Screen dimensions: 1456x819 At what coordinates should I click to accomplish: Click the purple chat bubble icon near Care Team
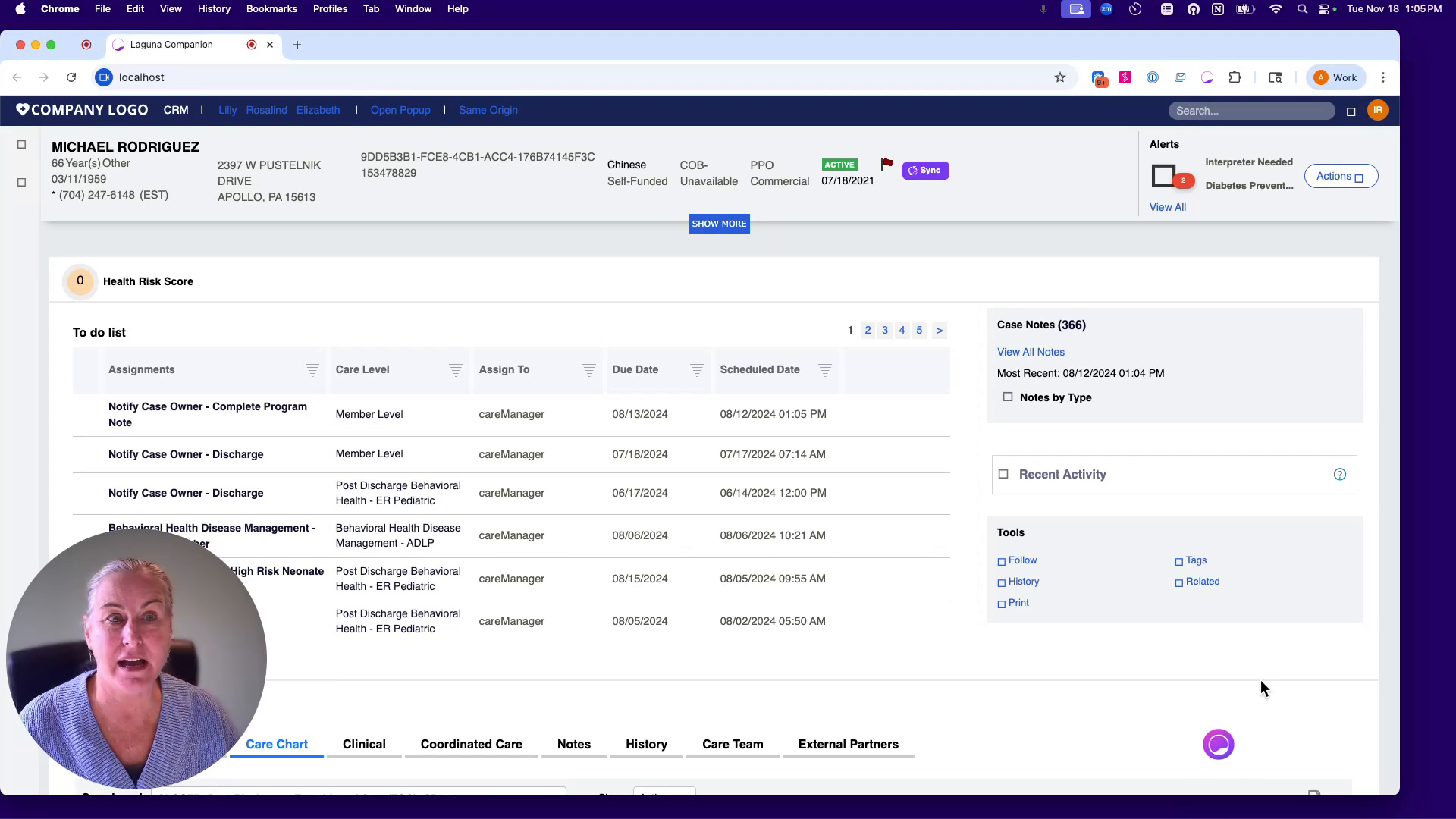1218,744
